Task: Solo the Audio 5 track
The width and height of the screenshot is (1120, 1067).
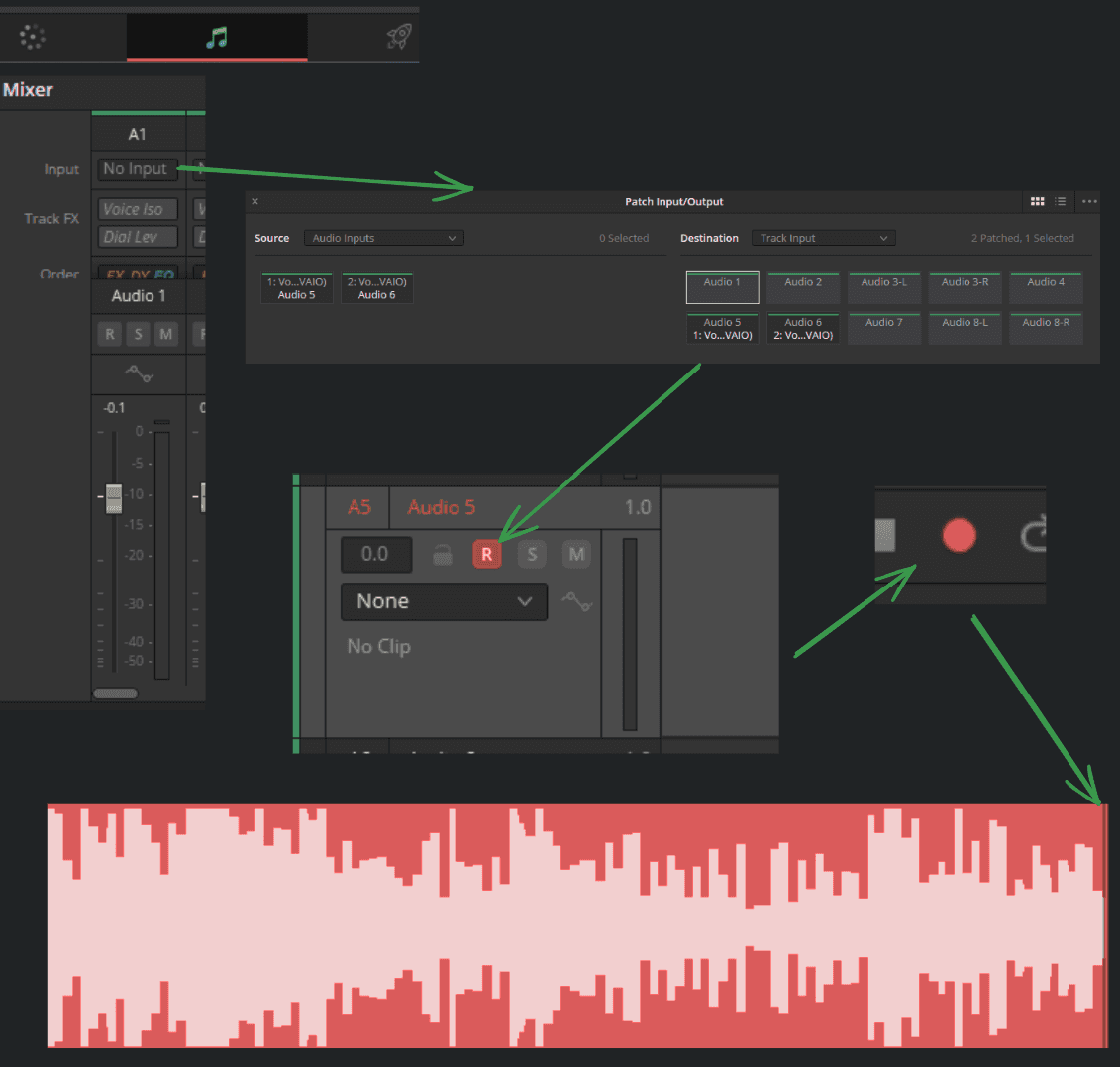Action: (x=532, y=554)
